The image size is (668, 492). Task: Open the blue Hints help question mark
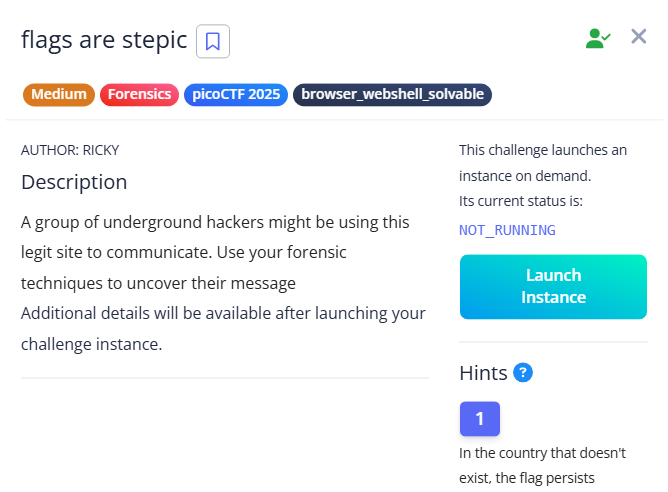pos(523,373)
